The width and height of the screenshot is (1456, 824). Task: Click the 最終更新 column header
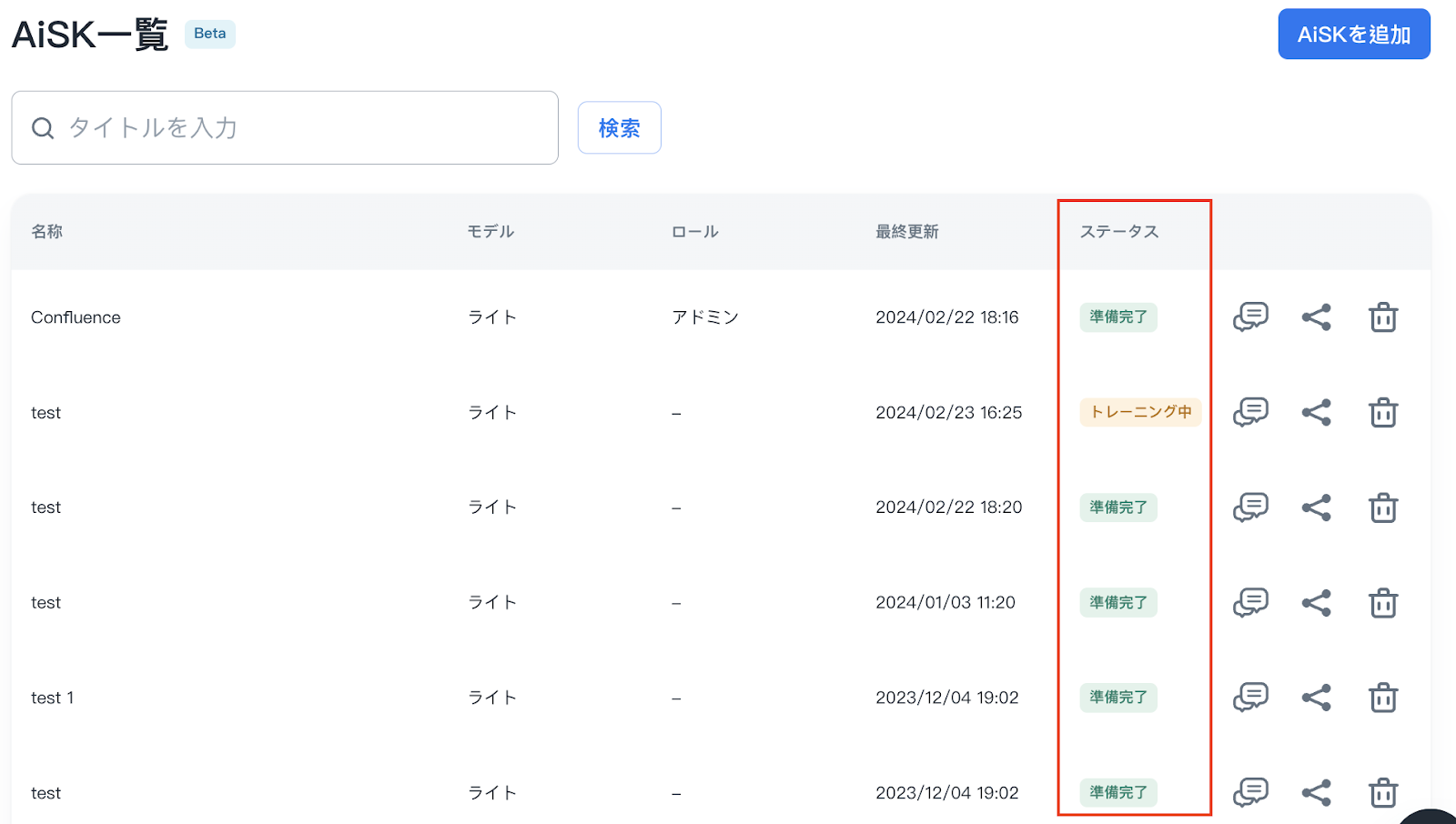tap(906, 232)
